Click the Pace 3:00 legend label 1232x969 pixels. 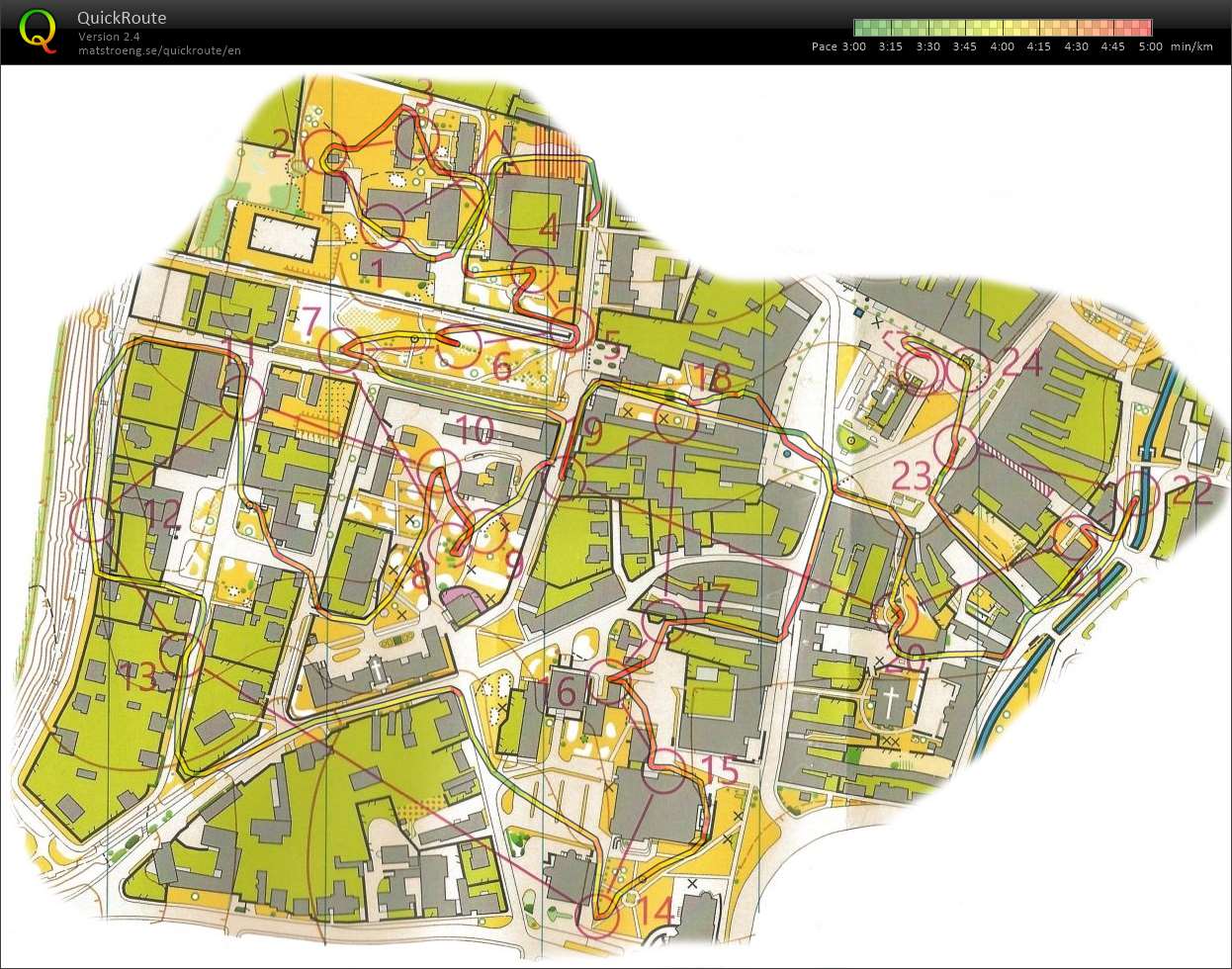tap(837, 46)
